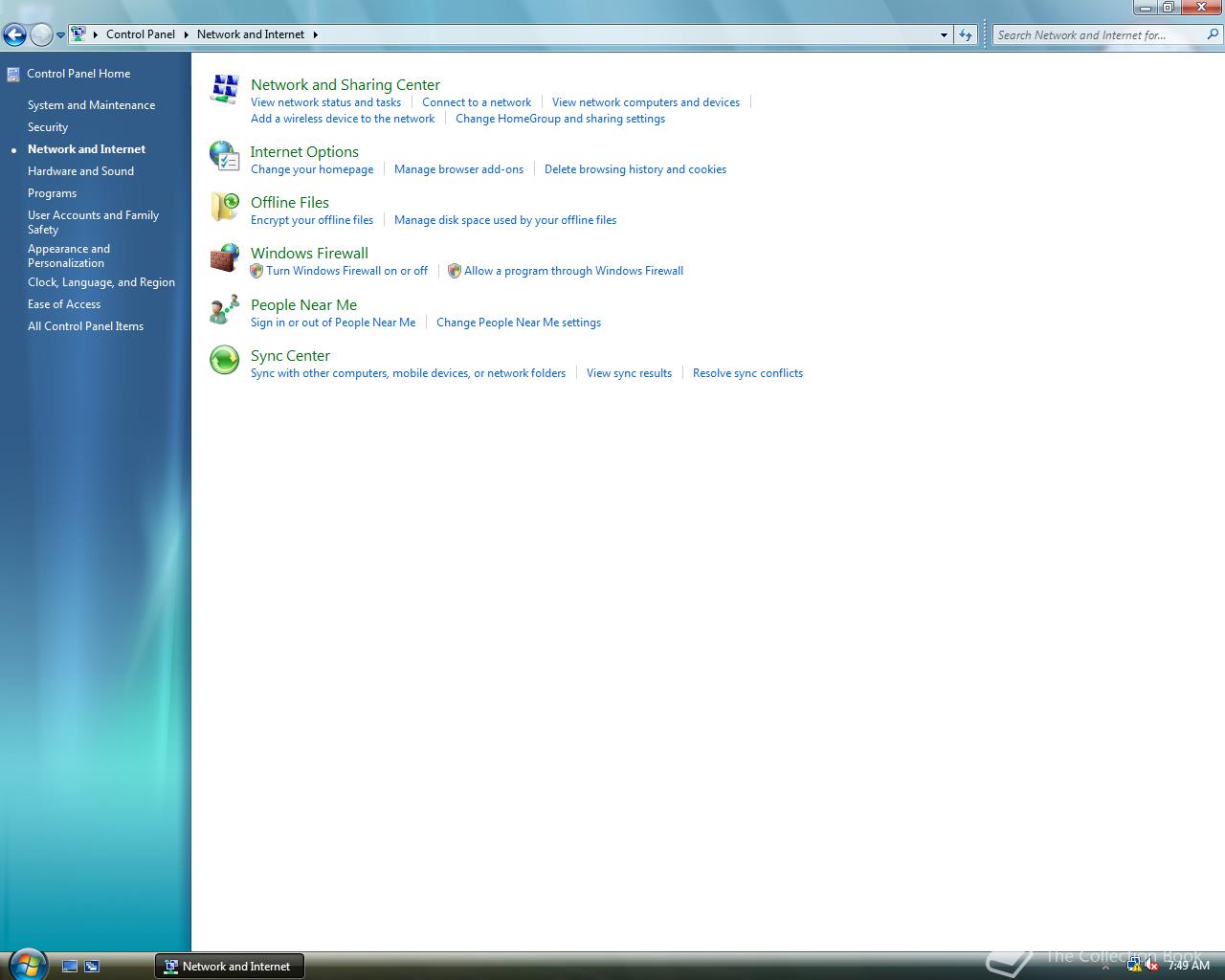Click Sign in or out of People Near Me
Image resolution: width=1225 pixels, height=980 pixels.
click(x=333, y=323)
